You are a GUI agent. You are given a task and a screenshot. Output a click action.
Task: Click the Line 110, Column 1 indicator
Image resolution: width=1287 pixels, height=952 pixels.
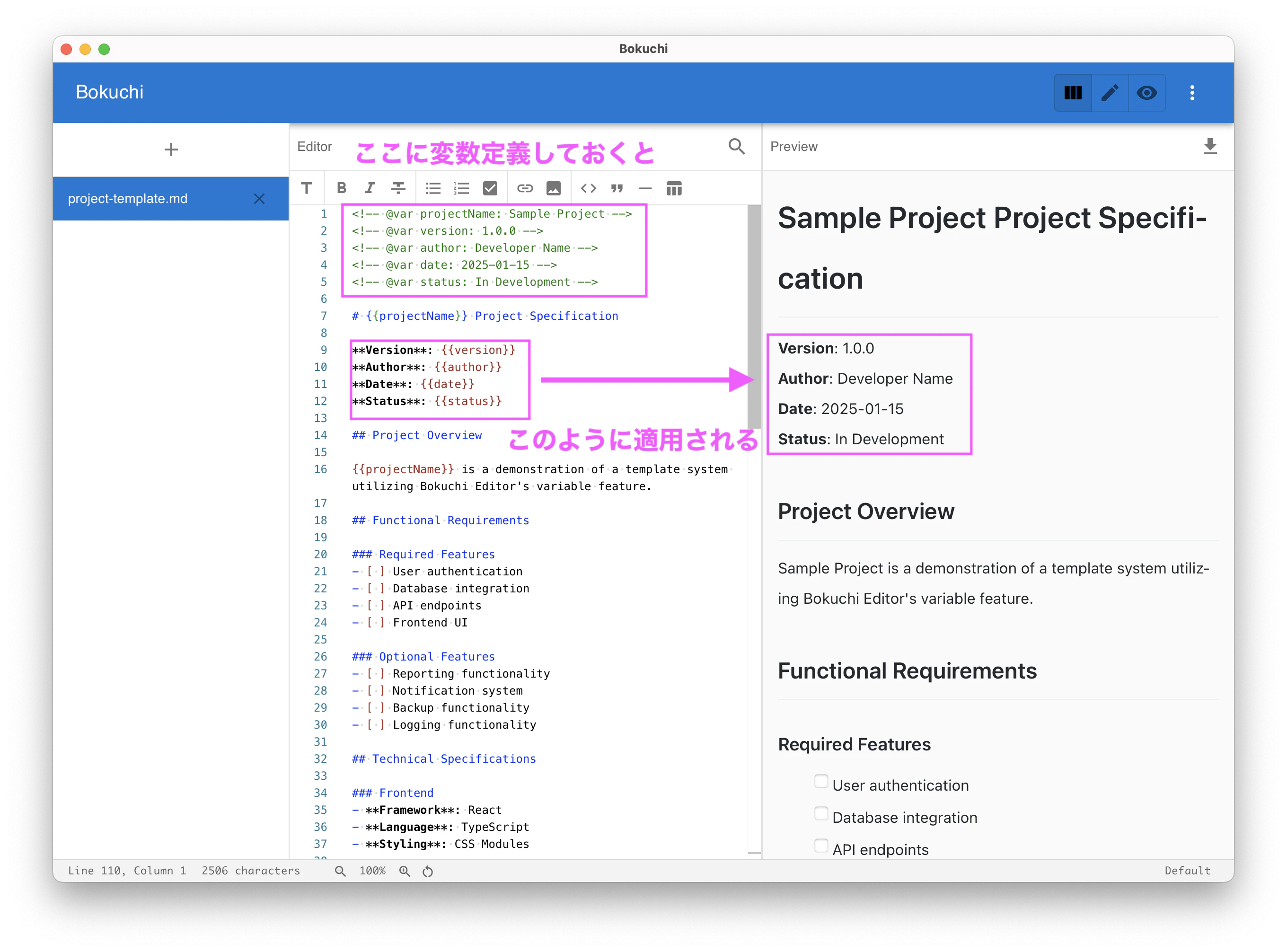[127, 871]
